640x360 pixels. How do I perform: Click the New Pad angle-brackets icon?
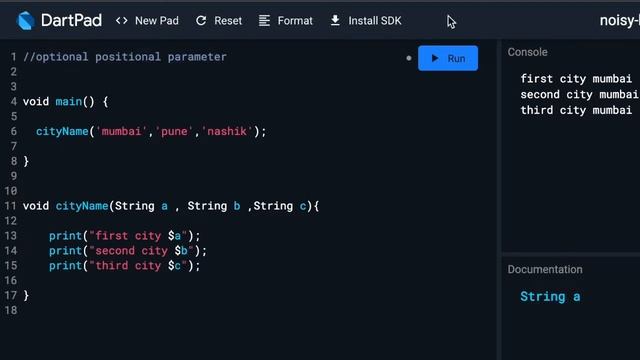[122, 20]
